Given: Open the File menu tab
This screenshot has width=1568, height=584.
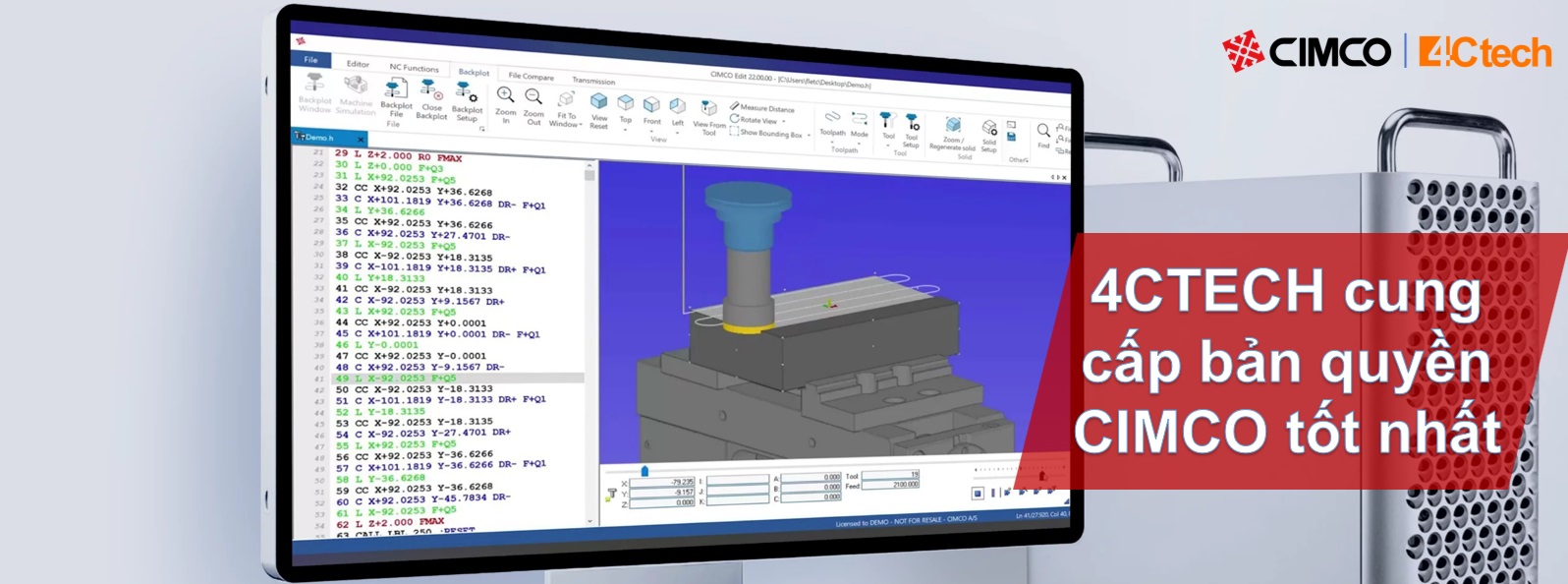Looking at the screenshot, I should pyautogui.click(x=310, y=60).
